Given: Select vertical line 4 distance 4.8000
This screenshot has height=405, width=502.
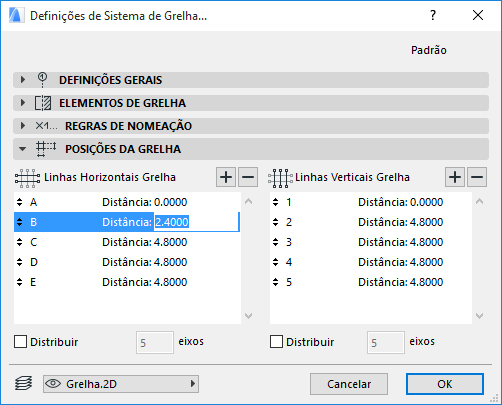Looking at the screenshot, I should pyautogui.click(x=426, y=262).
